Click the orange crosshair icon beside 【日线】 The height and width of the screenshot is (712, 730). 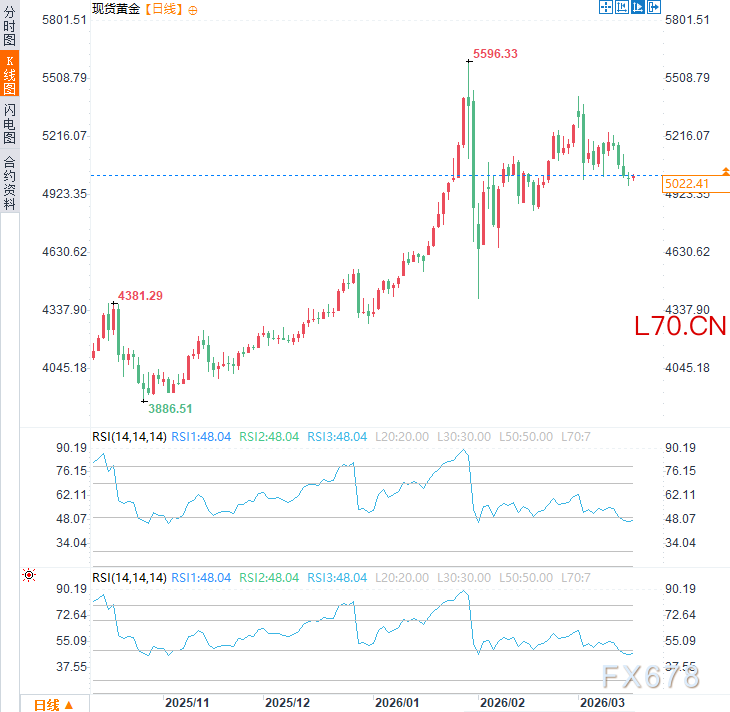[x=193, y=8]
